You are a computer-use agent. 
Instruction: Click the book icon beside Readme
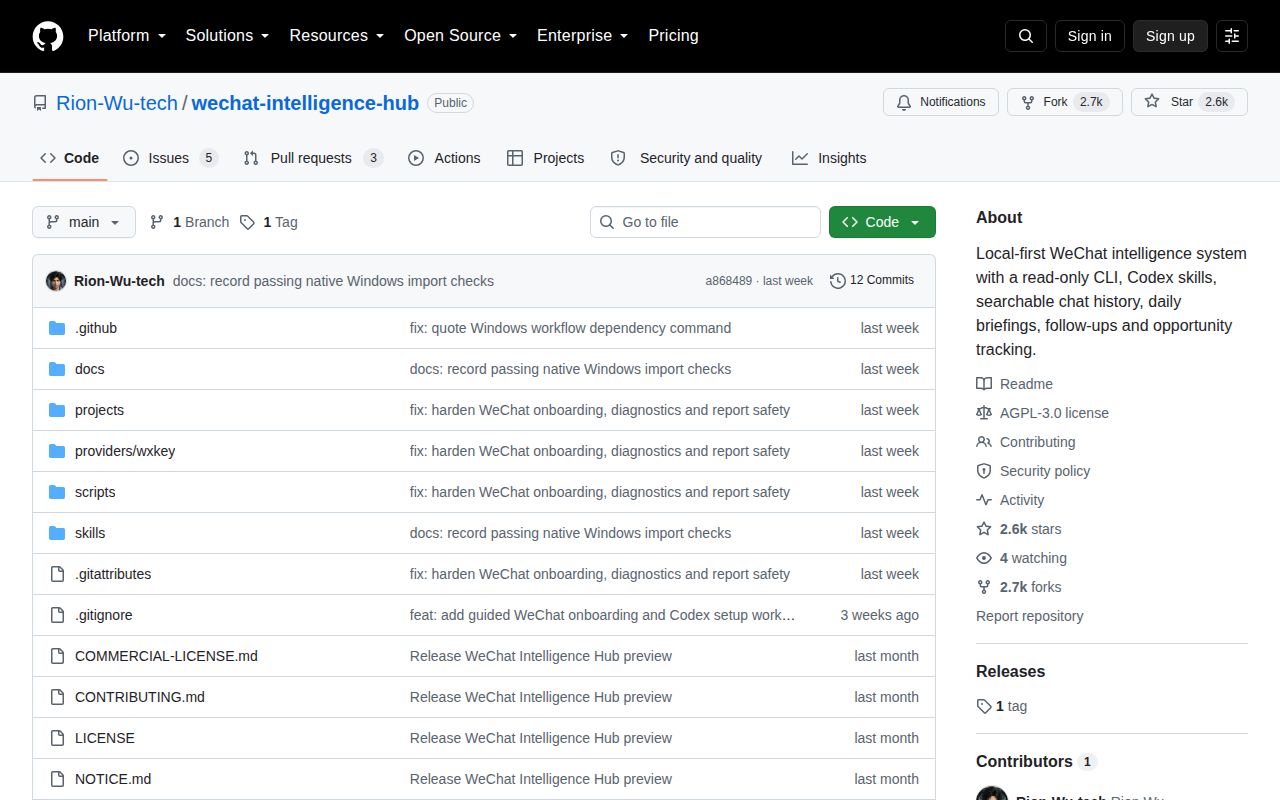tap(984, 384)
